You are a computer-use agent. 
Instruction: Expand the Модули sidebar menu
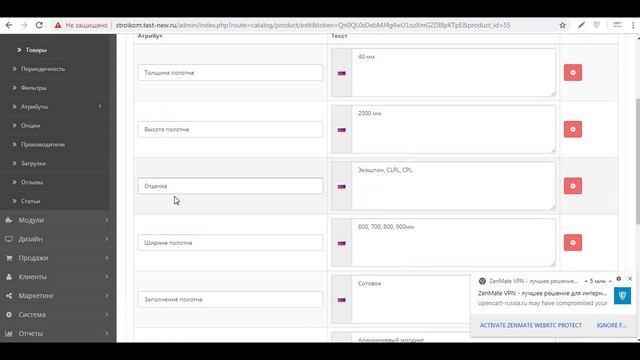[58, 220]
